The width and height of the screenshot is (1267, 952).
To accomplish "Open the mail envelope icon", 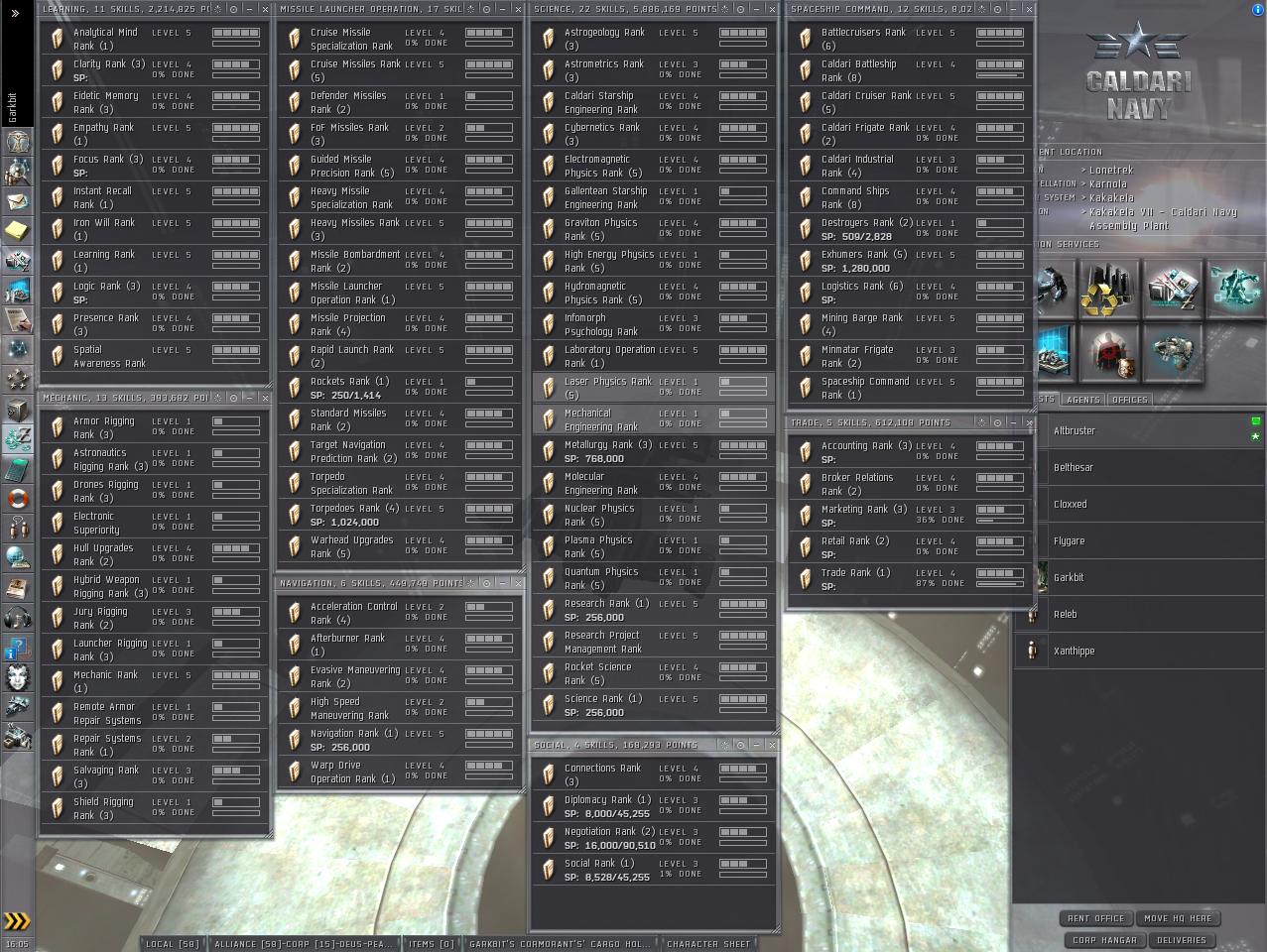I will click(18, 200).
